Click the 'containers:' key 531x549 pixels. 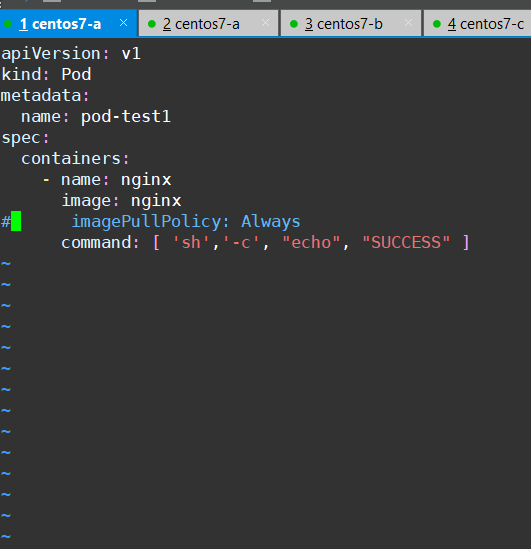pos(71,159)
